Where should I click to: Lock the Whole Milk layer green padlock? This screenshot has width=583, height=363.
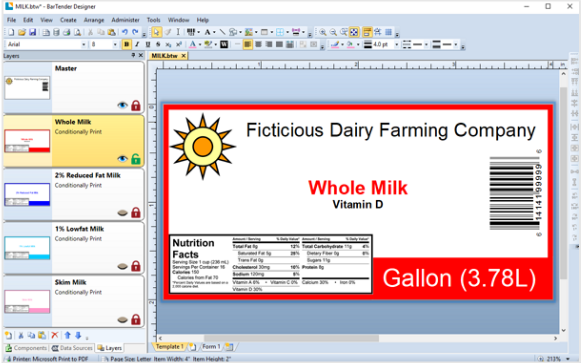pos(136,159)
